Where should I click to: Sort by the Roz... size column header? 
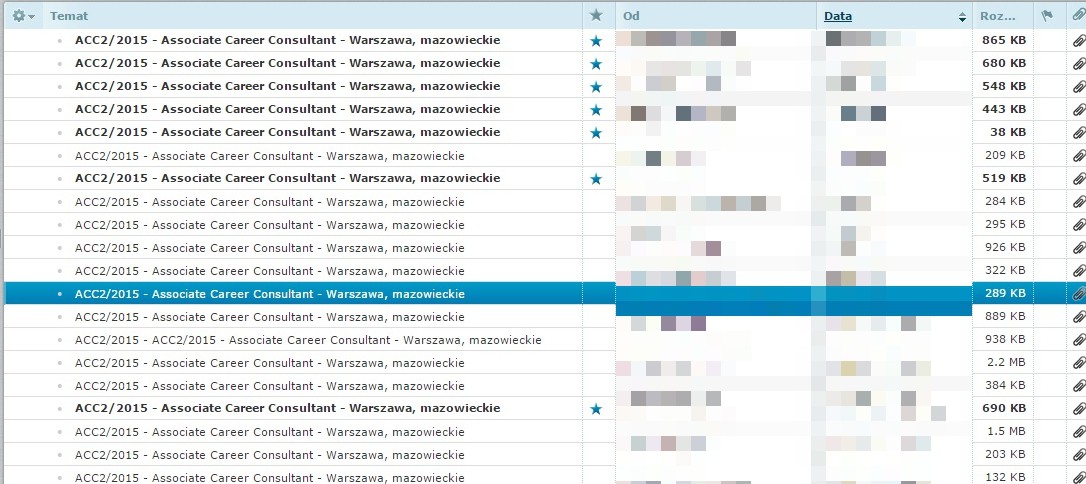coord(997,16)
